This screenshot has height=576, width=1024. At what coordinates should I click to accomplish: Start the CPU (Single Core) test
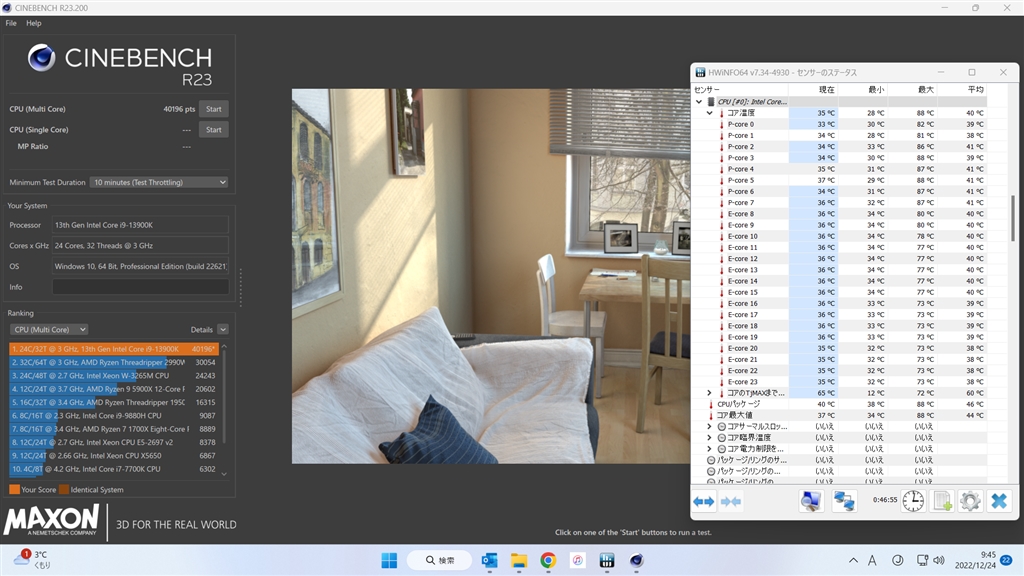tap(214, 129)
